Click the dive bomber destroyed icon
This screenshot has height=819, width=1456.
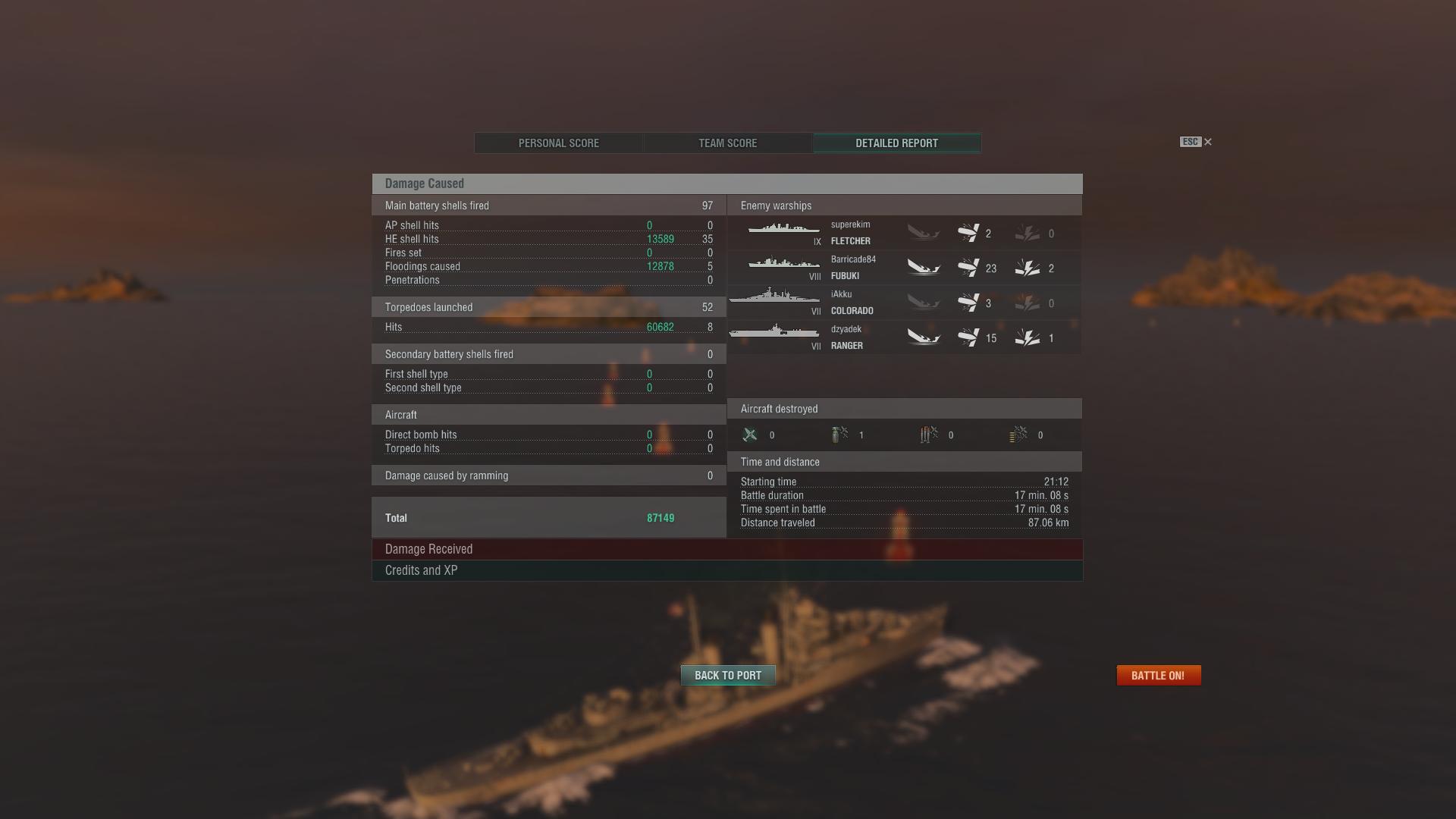[839, 435]
